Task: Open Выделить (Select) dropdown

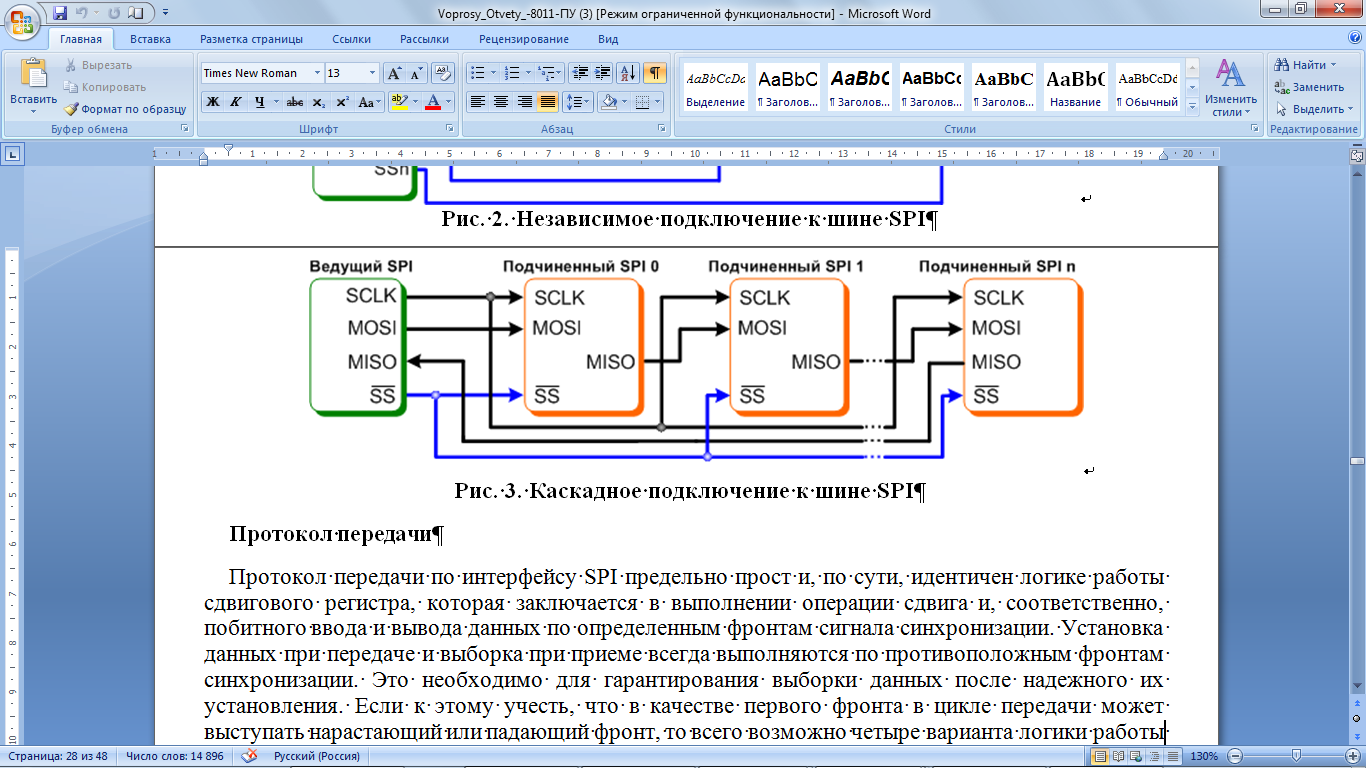Action: click(x=1313, y=109)
